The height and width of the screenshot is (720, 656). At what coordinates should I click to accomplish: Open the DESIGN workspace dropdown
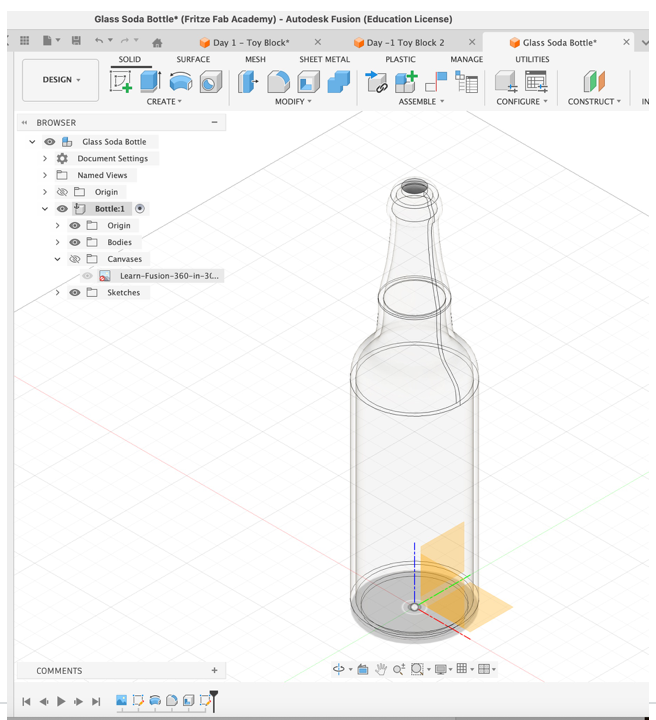(61, 80)
